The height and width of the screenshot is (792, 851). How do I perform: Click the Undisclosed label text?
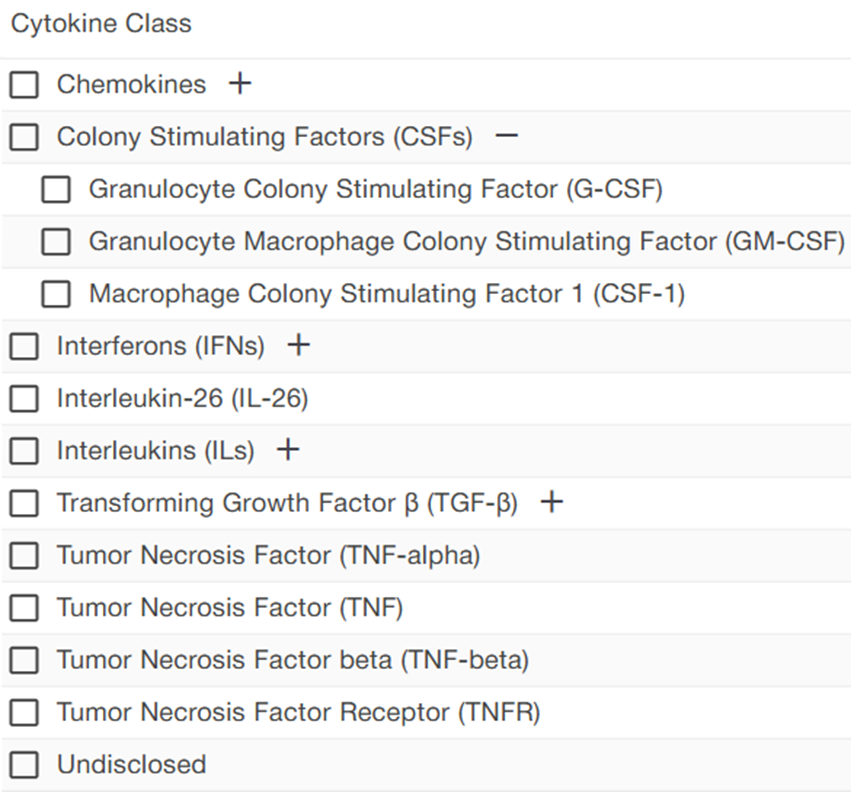[131, 765]
